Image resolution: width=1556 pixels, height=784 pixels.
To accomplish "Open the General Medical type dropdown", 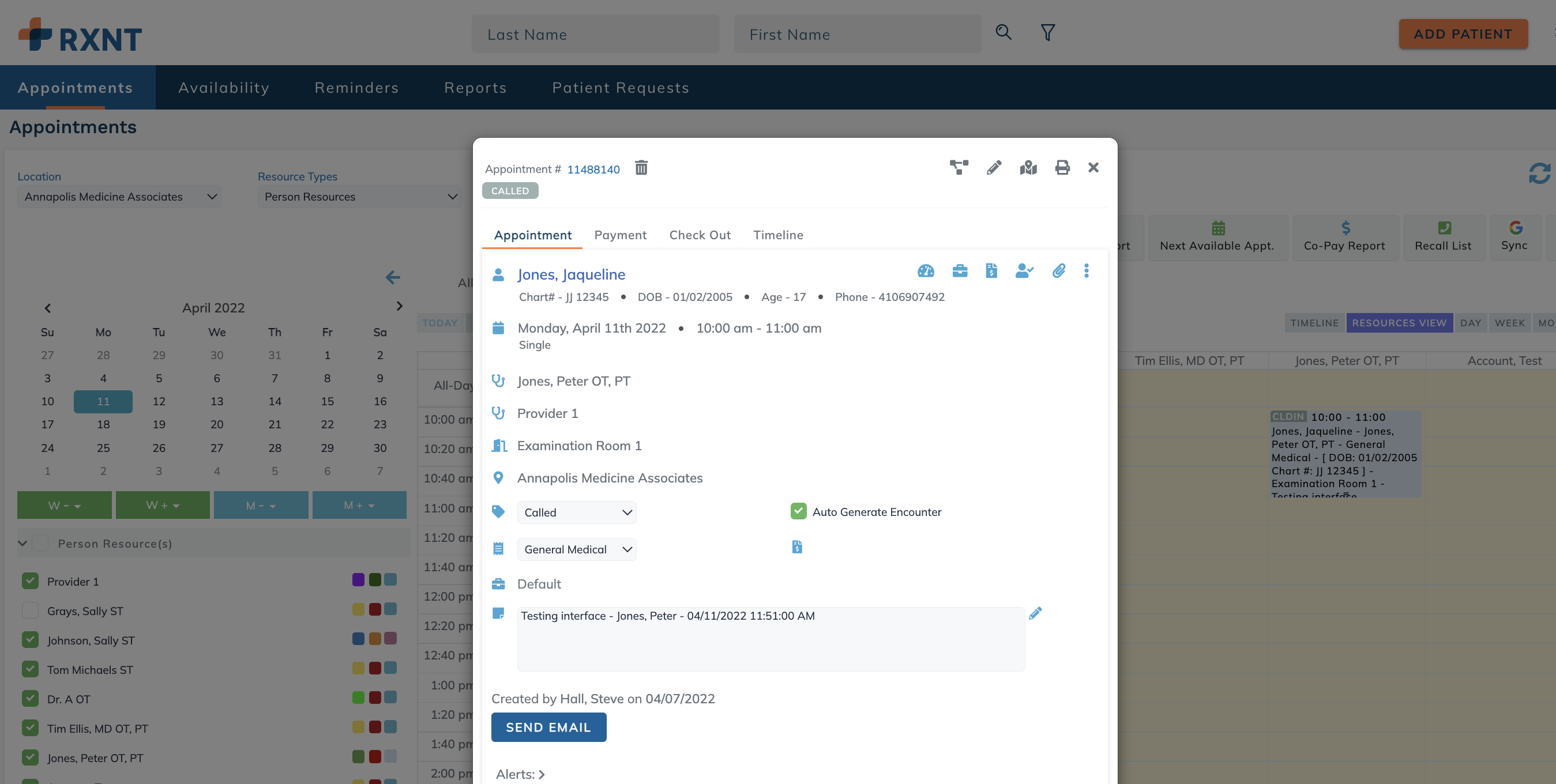I will [x=576, y=549].
